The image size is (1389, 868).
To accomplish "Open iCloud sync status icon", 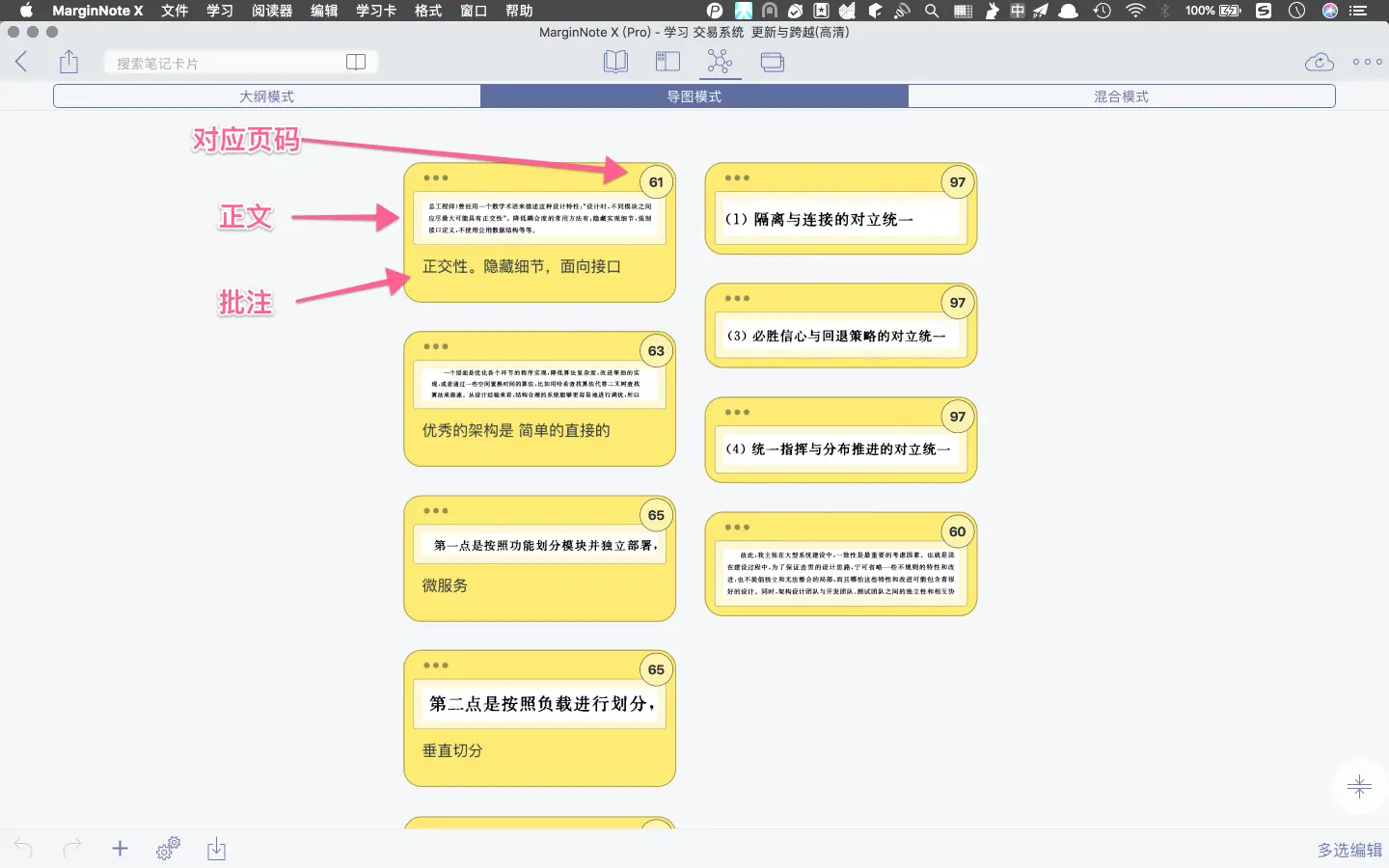I will tap(1319, 63).
